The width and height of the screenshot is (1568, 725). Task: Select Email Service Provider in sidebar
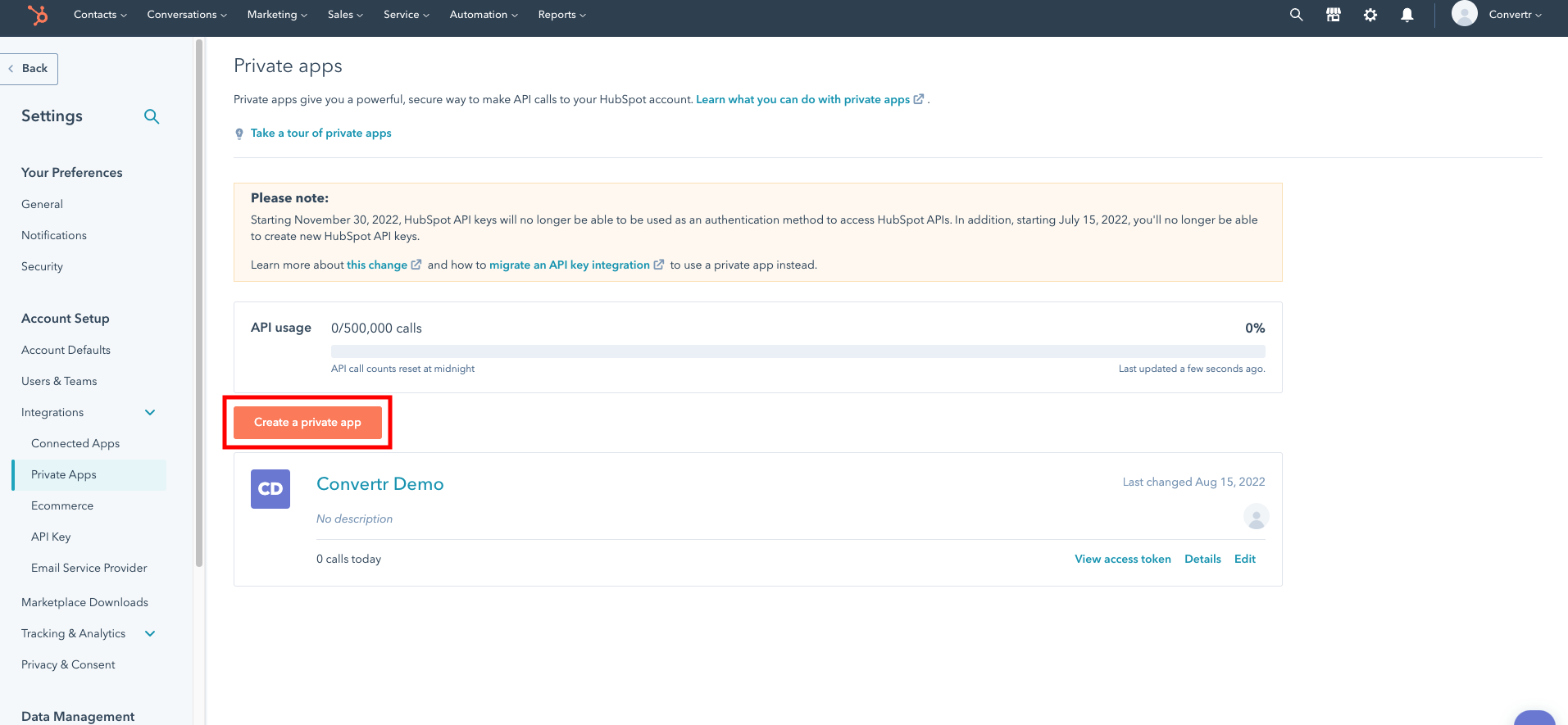89,568
